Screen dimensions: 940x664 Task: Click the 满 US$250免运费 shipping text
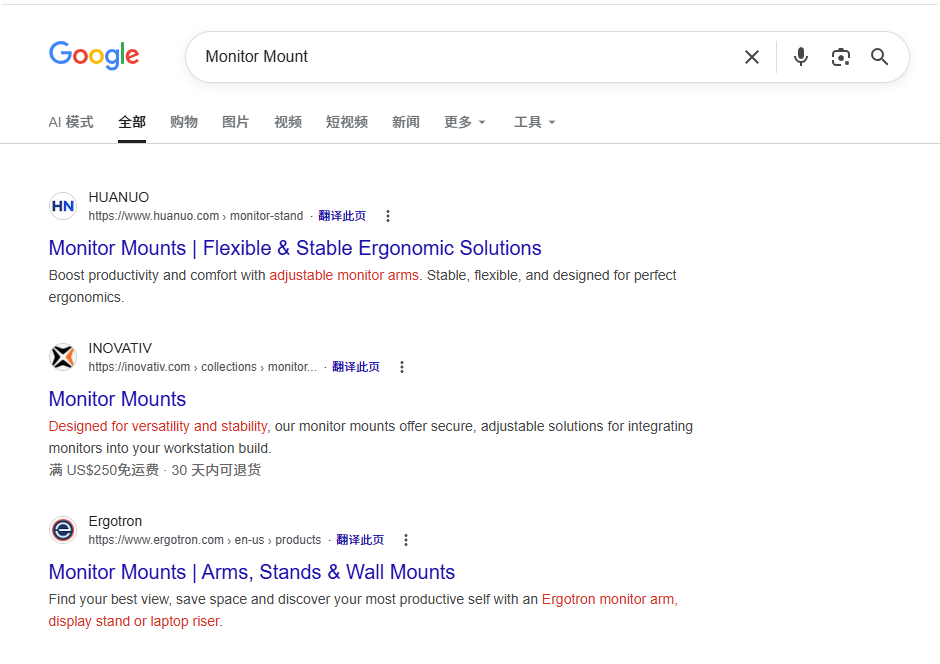[x=104, y=470]
